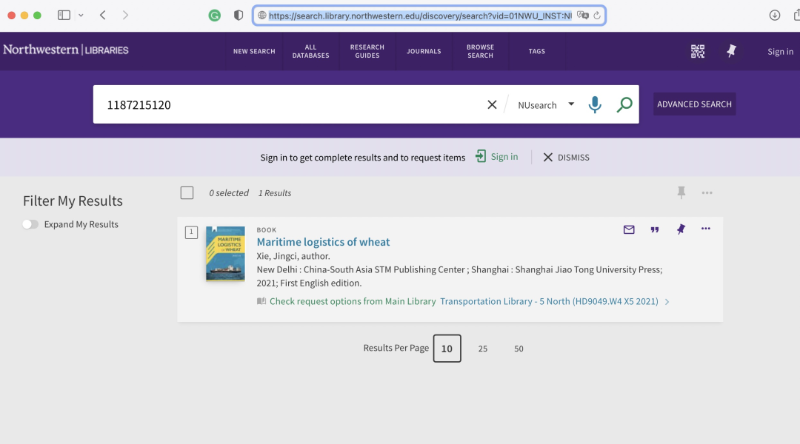Open translate icon in address bar
The height and width of the screenshot is (444, 800).
coord(583,15)
